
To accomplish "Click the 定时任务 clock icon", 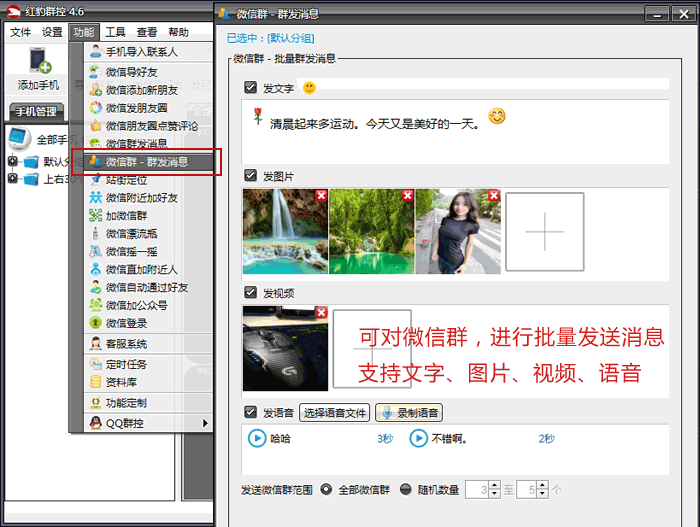I will [x=96, y=364].
